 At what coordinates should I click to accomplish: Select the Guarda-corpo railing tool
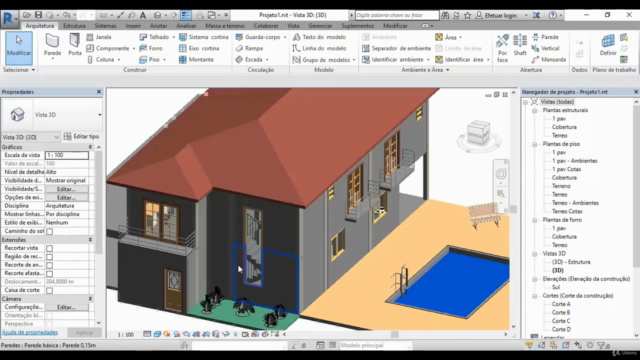coord(258,37)
